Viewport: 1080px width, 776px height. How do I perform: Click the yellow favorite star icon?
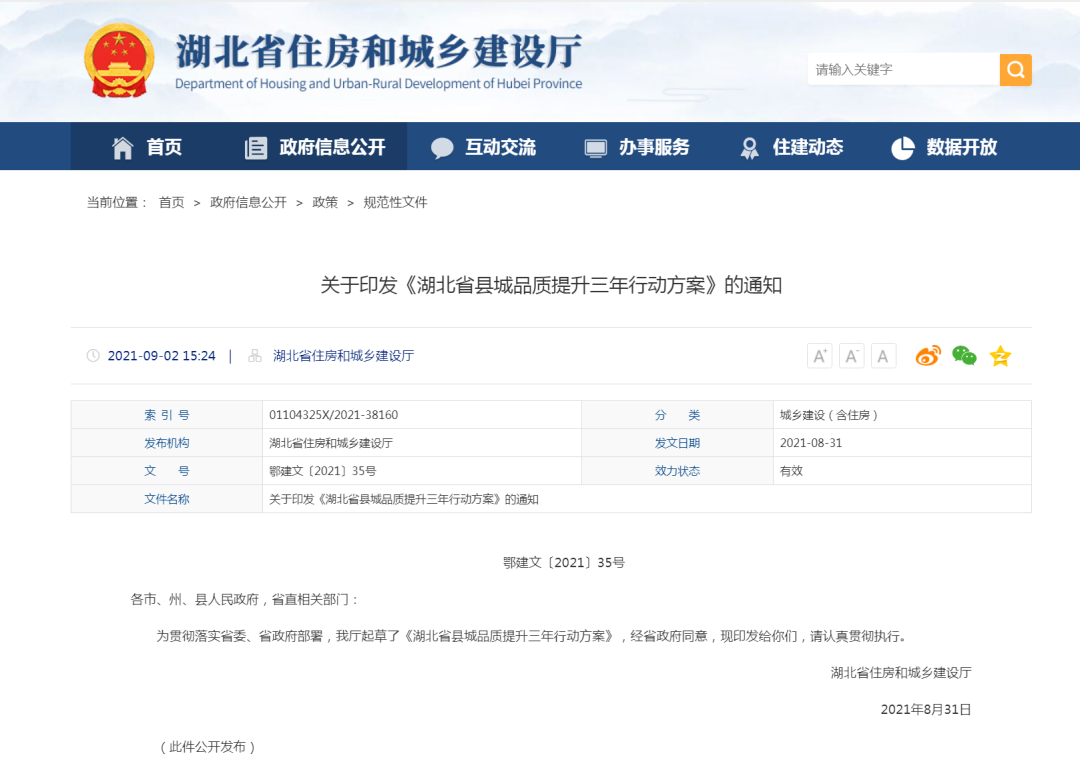point(999,355)
